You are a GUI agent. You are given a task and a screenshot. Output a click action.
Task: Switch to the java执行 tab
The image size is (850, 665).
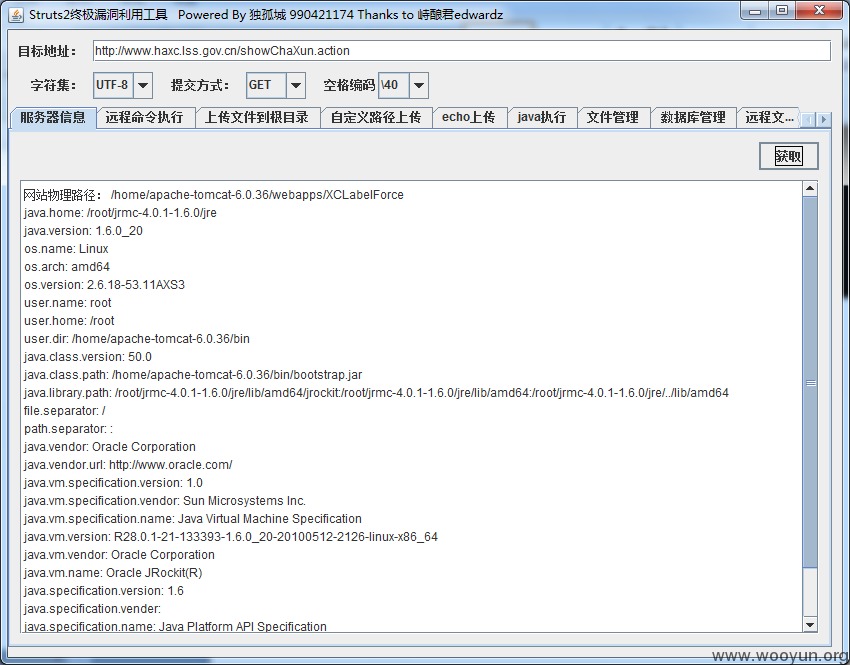coord(542,117)
